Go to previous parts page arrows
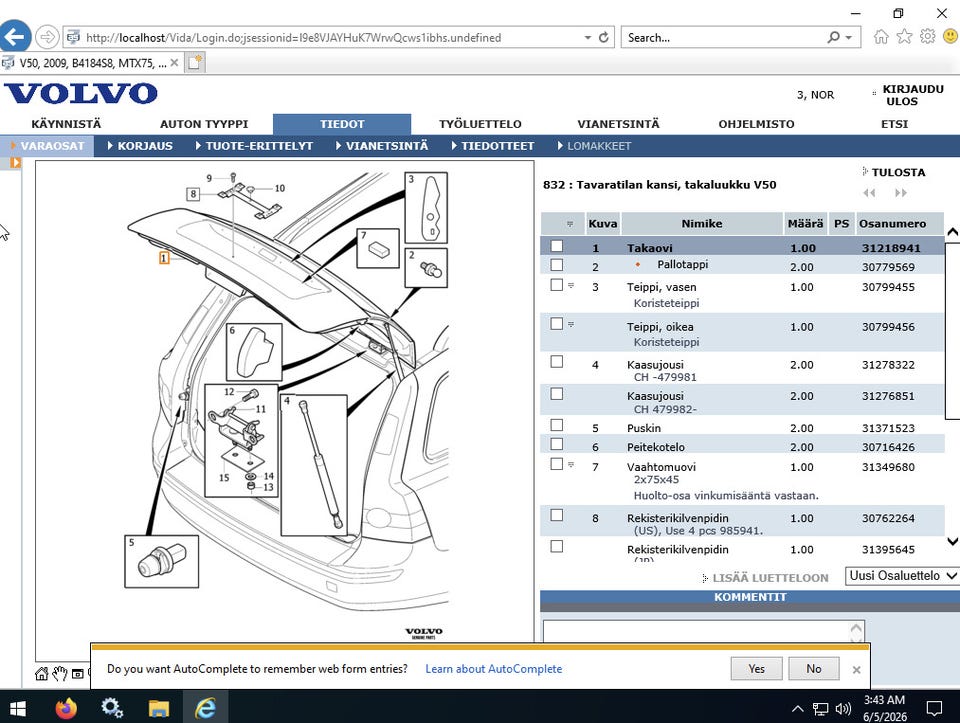 (x=869, y=193)
